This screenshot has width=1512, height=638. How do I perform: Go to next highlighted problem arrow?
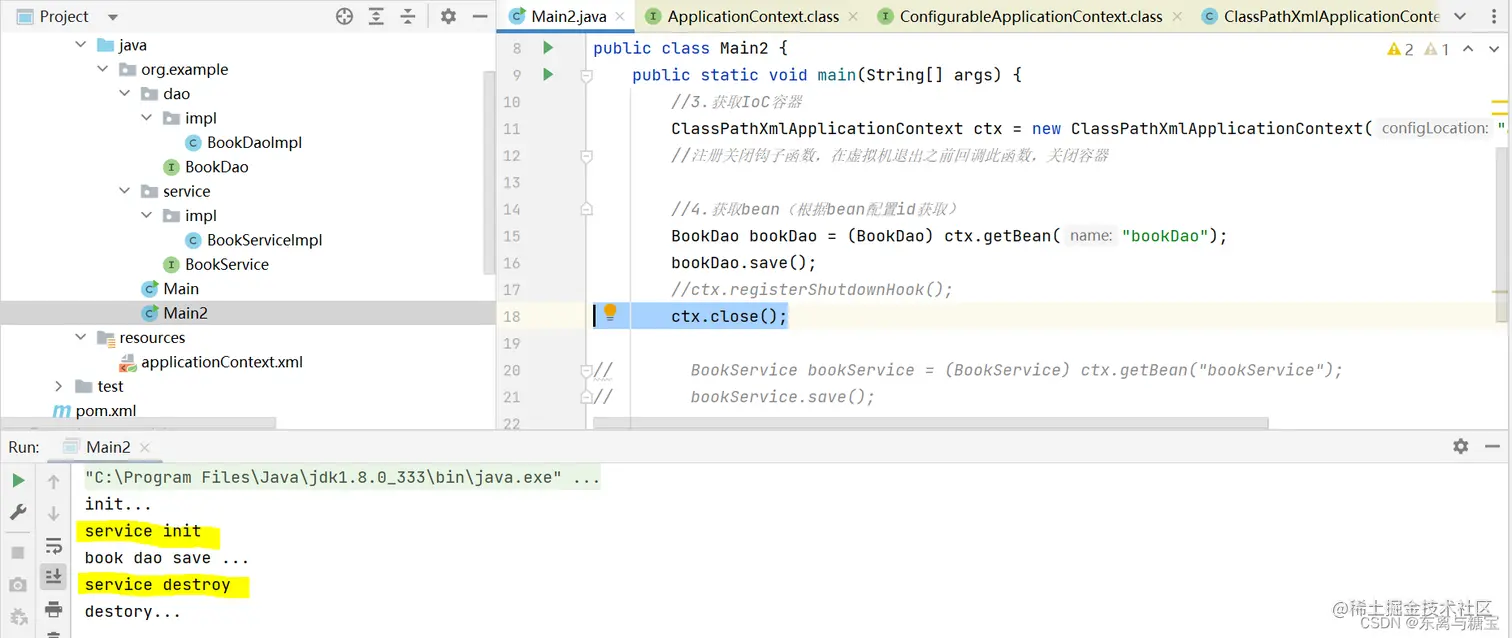click(1493, 48)
